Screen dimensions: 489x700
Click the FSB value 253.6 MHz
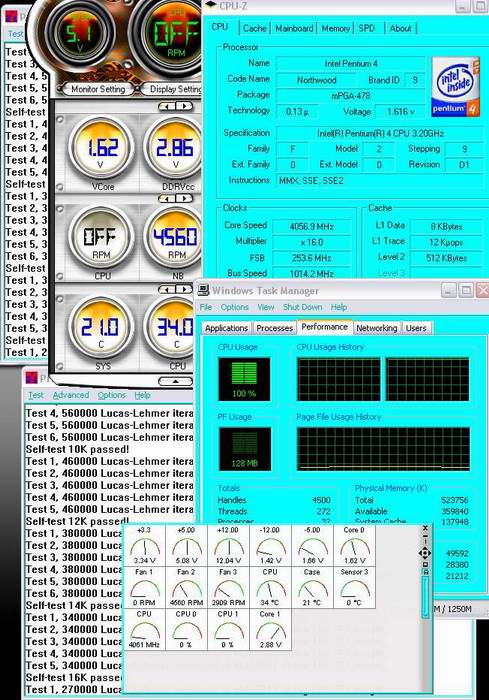click(x=312, y=258)
